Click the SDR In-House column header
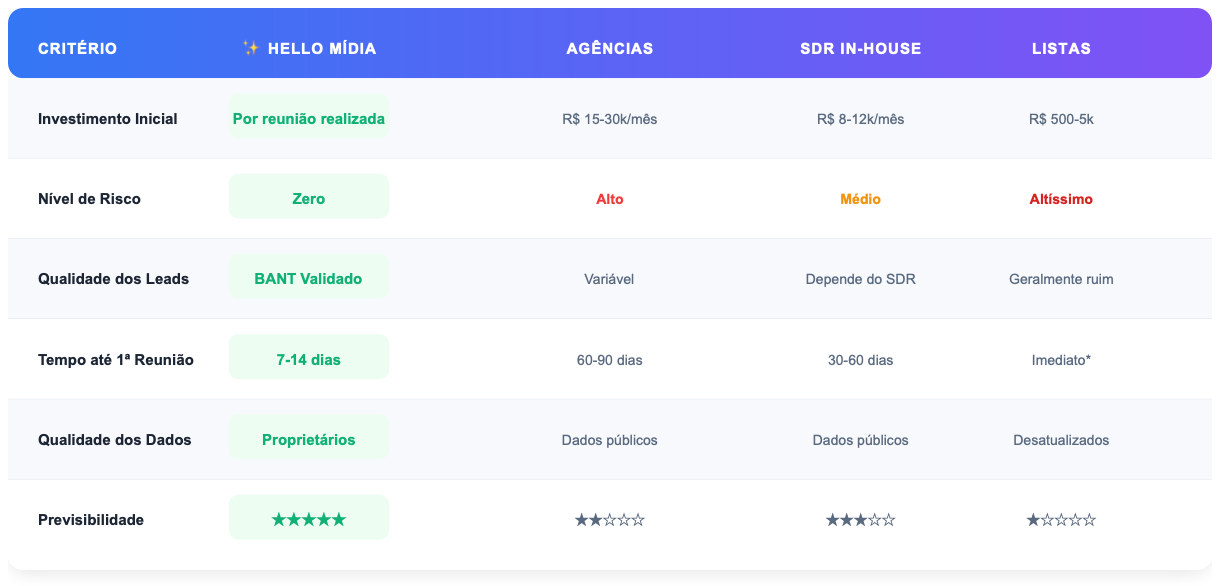Screen dimensions: 1220x586 click(x=860, y=48)
